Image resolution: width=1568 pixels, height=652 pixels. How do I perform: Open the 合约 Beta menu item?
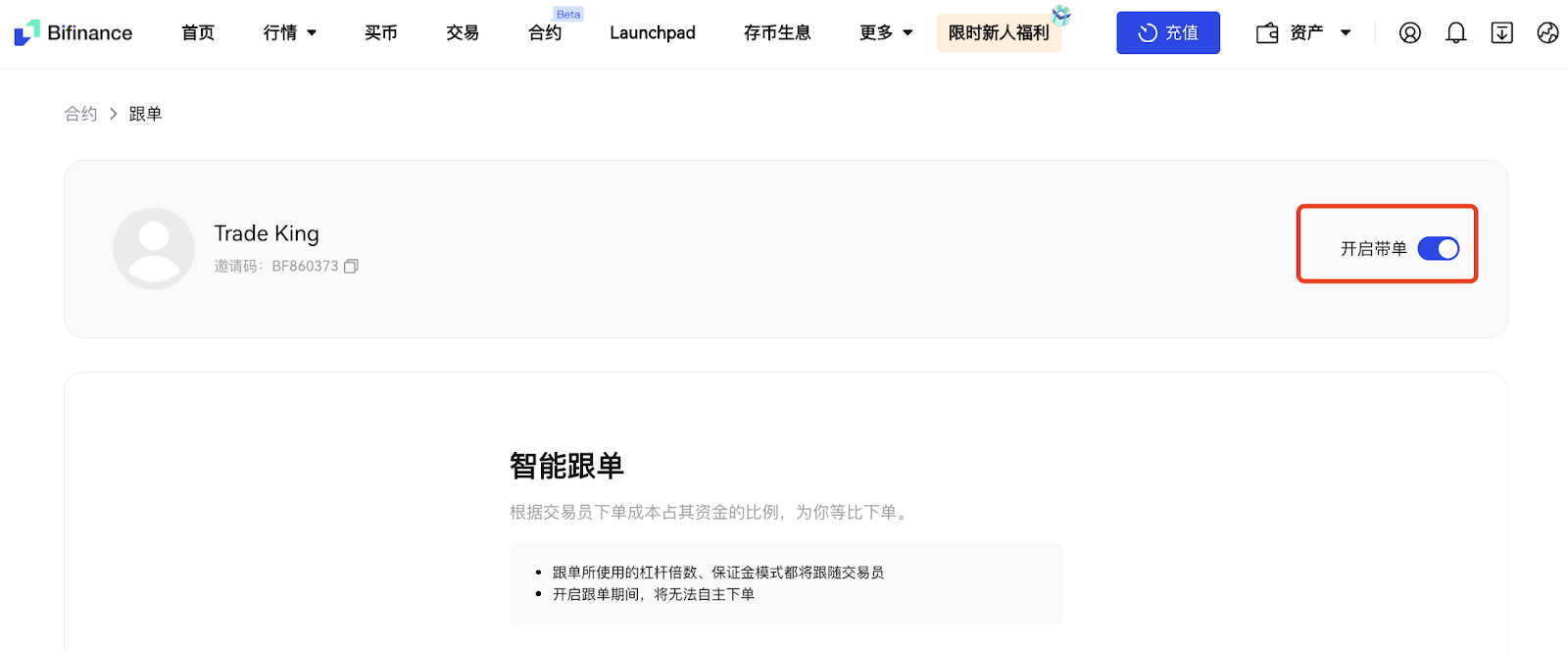pos(545,33)
